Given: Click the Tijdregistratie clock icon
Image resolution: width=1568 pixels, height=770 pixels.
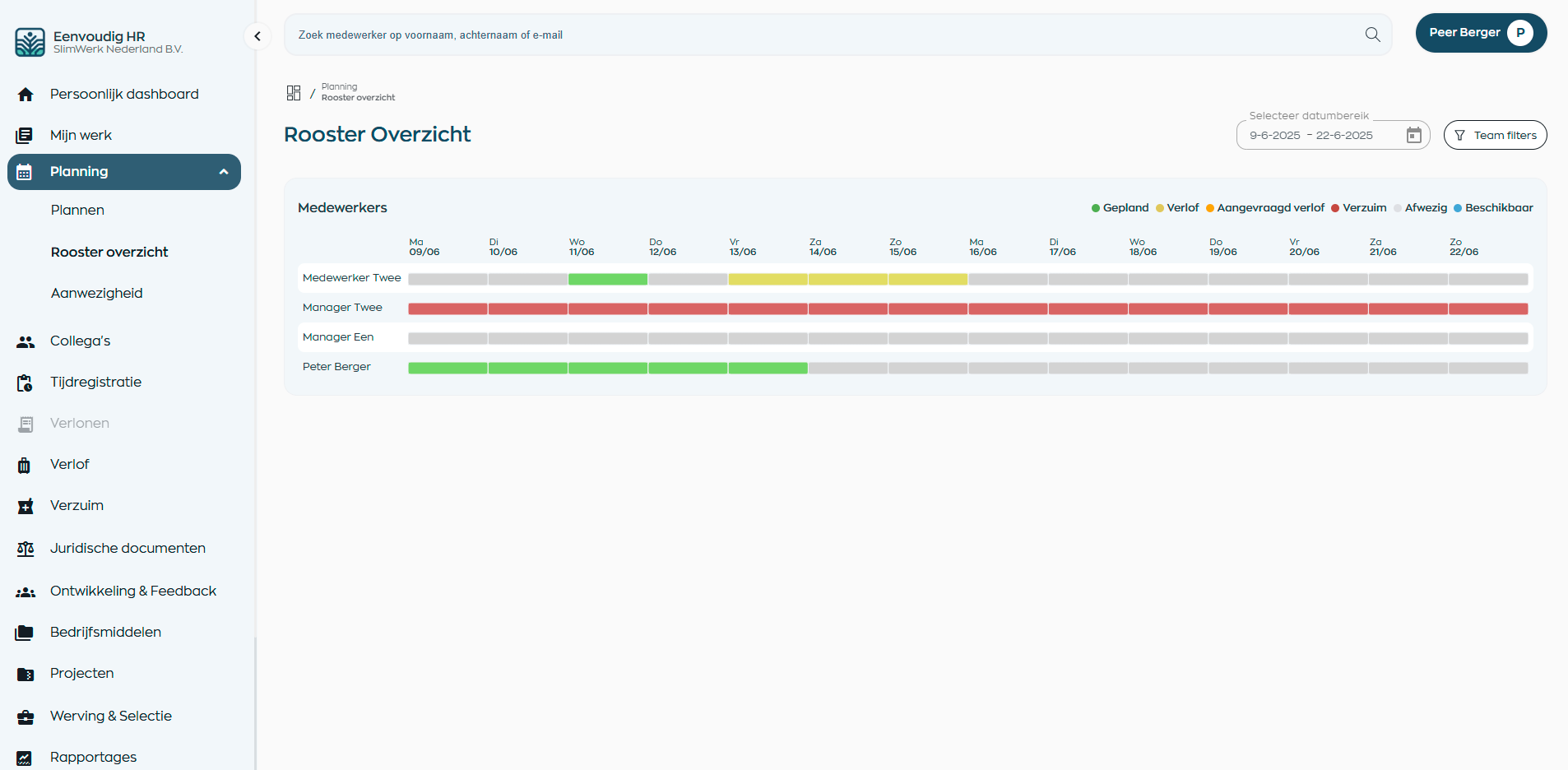Looking at the screenshot, I should tap(24, 382).
